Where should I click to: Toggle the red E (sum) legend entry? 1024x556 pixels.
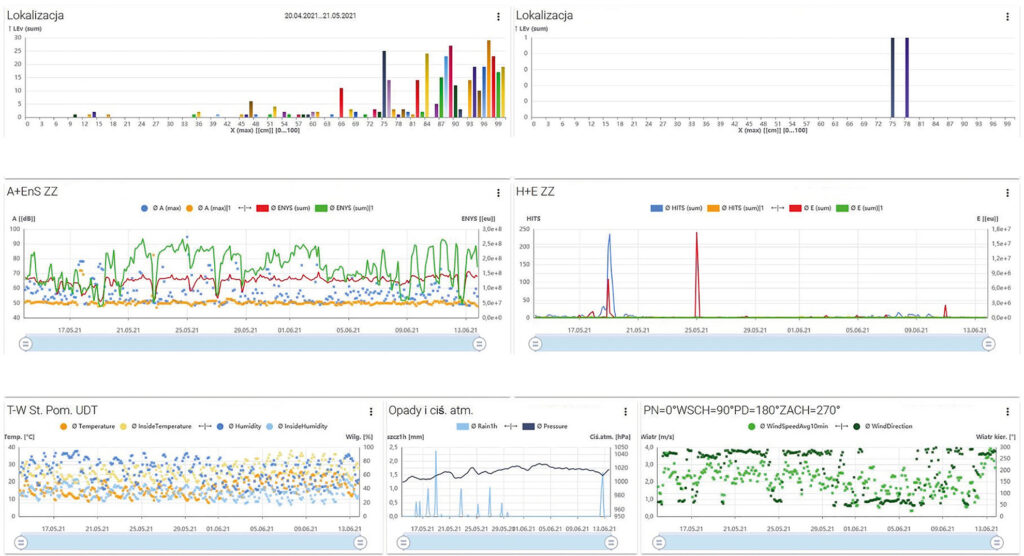[x=810, y=208]
